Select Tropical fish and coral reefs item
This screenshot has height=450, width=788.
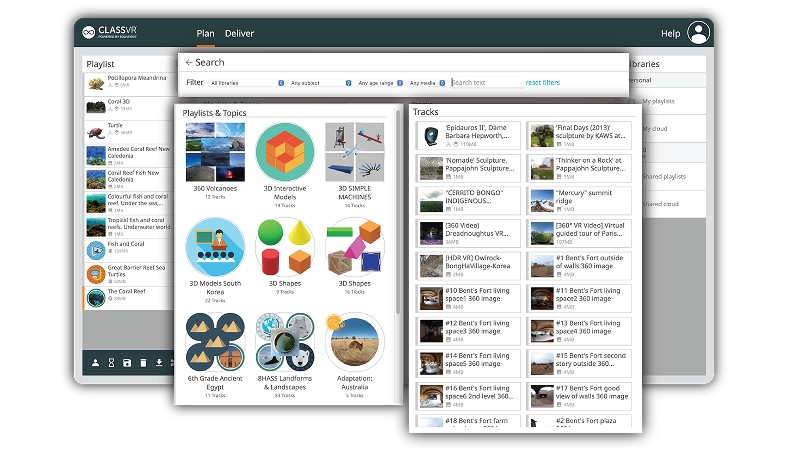129,226
